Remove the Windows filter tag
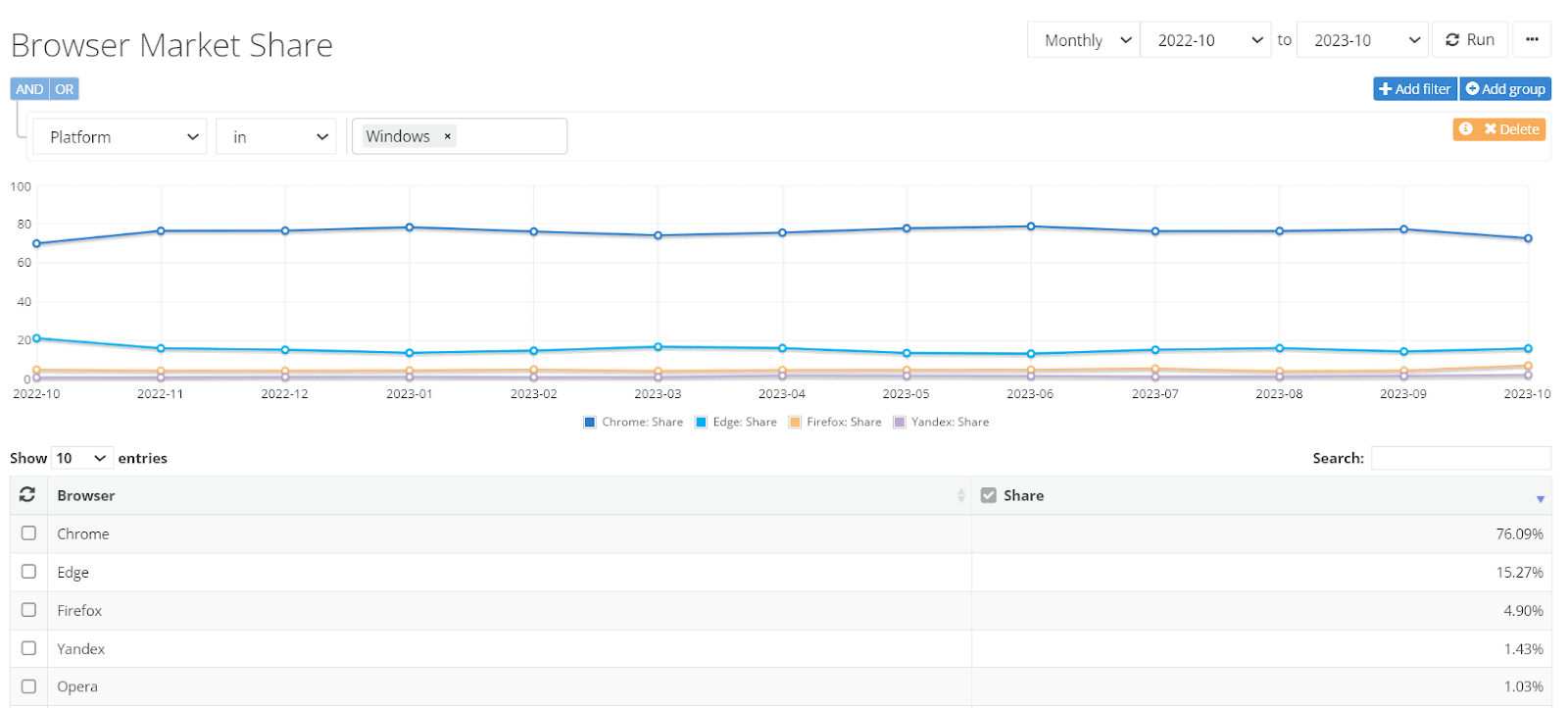The width and height of the screenshot is (1568, 708). (448, 136)
